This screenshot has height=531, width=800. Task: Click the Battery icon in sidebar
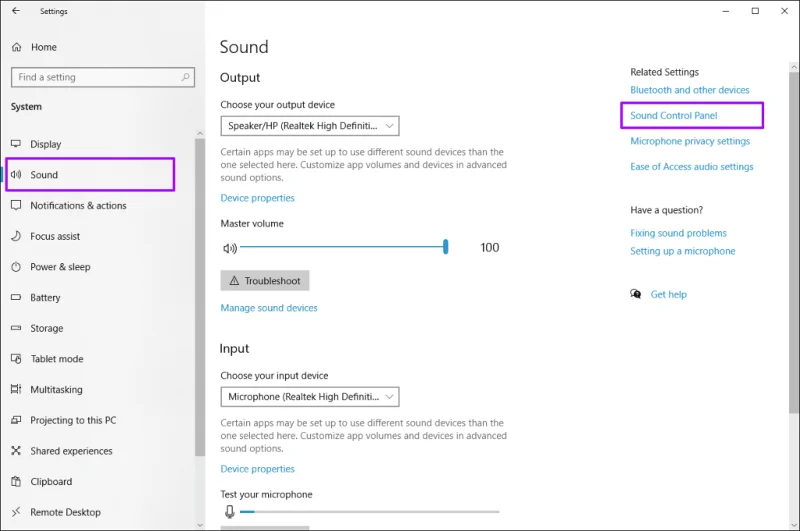(x=16, y=297)
